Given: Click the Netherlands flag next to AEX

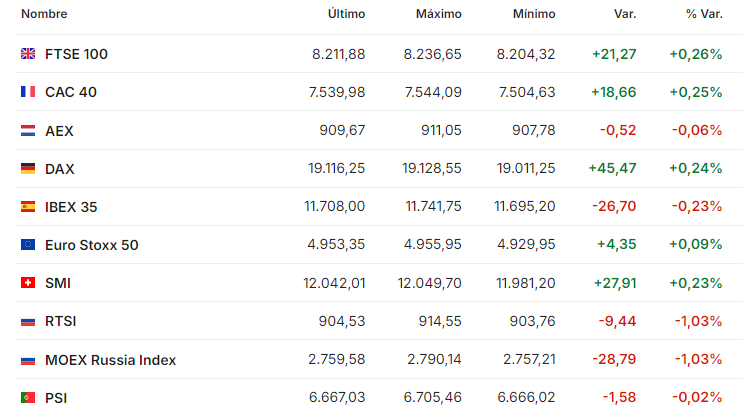Looking at the screenshot, I should tap(28, 130).
